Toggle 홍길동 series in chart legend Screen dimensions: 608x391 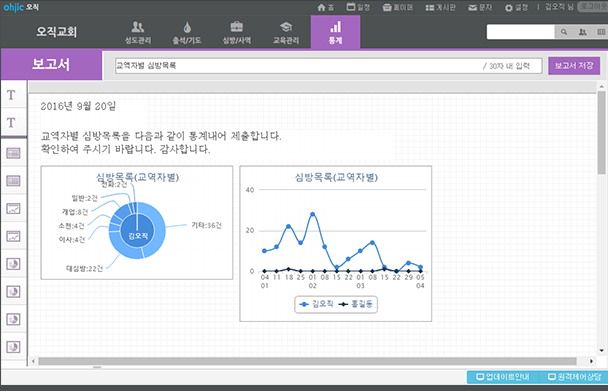[x=356, y=304]
